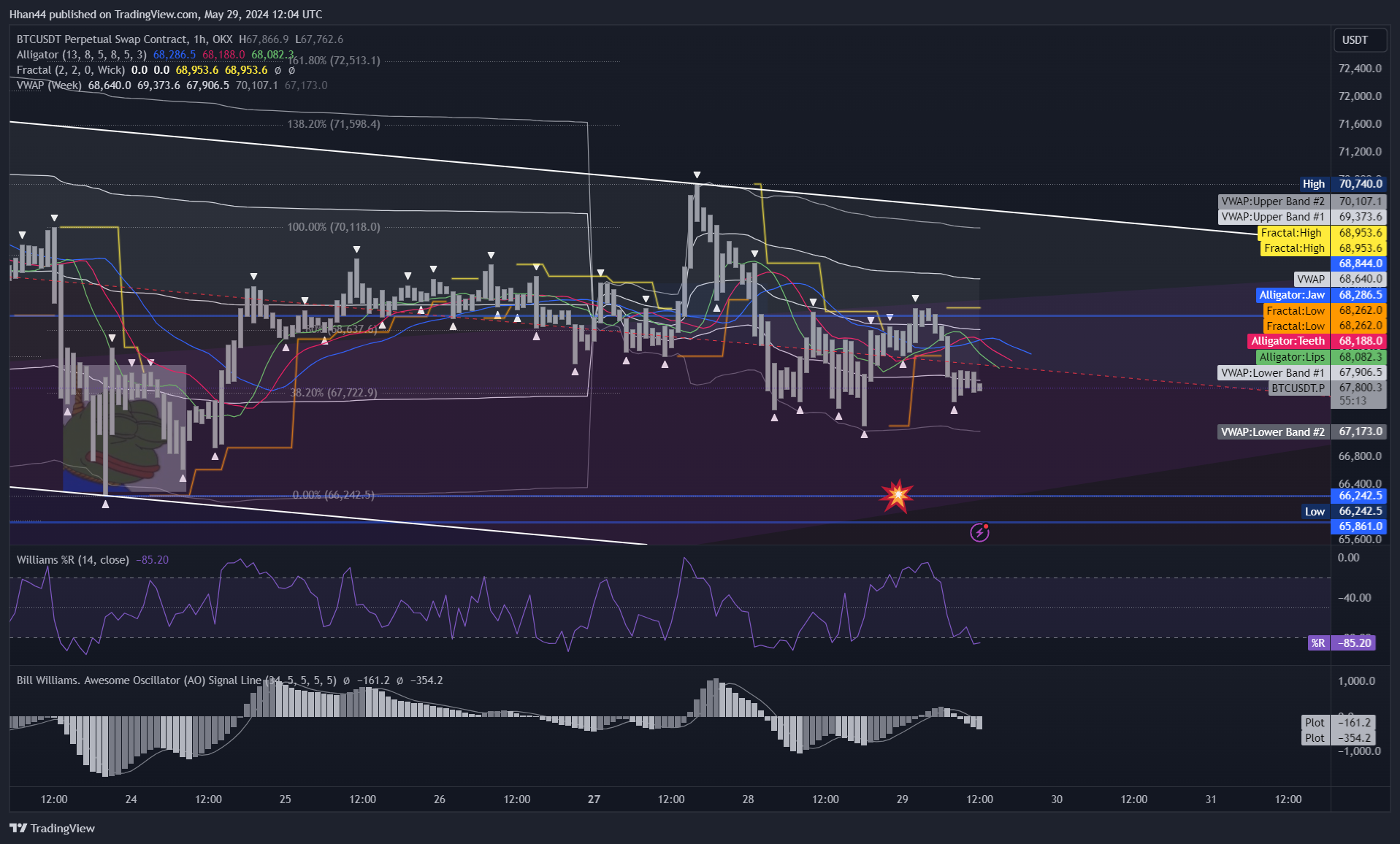Click the date 25 on the time axis
The height and width of the screenshot is (844, 1400).
[285, 799]
